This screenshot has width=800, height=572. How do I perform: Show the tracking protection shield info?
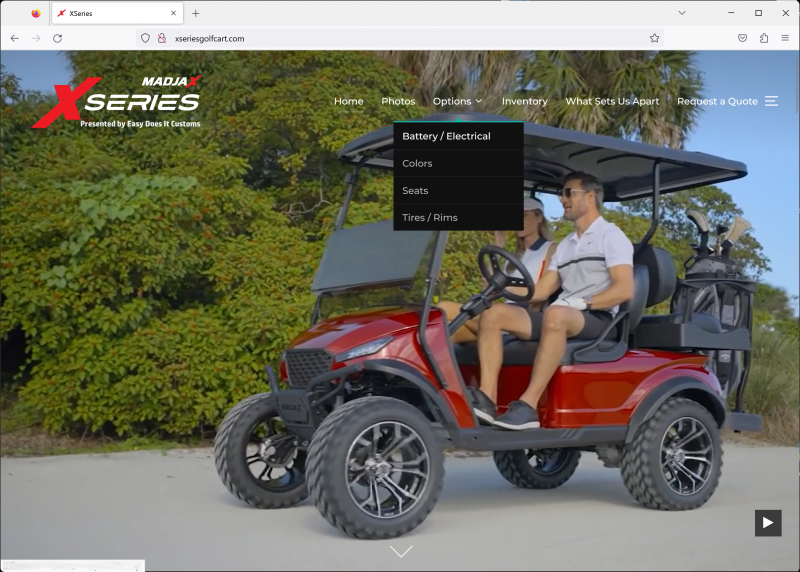(145, 38)
